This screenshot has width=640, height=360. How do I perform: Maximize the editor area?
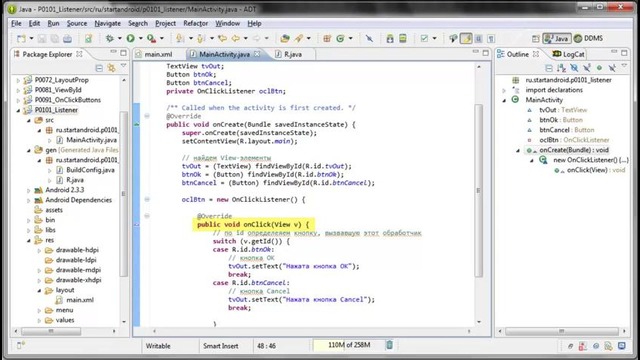click(485, 53)
